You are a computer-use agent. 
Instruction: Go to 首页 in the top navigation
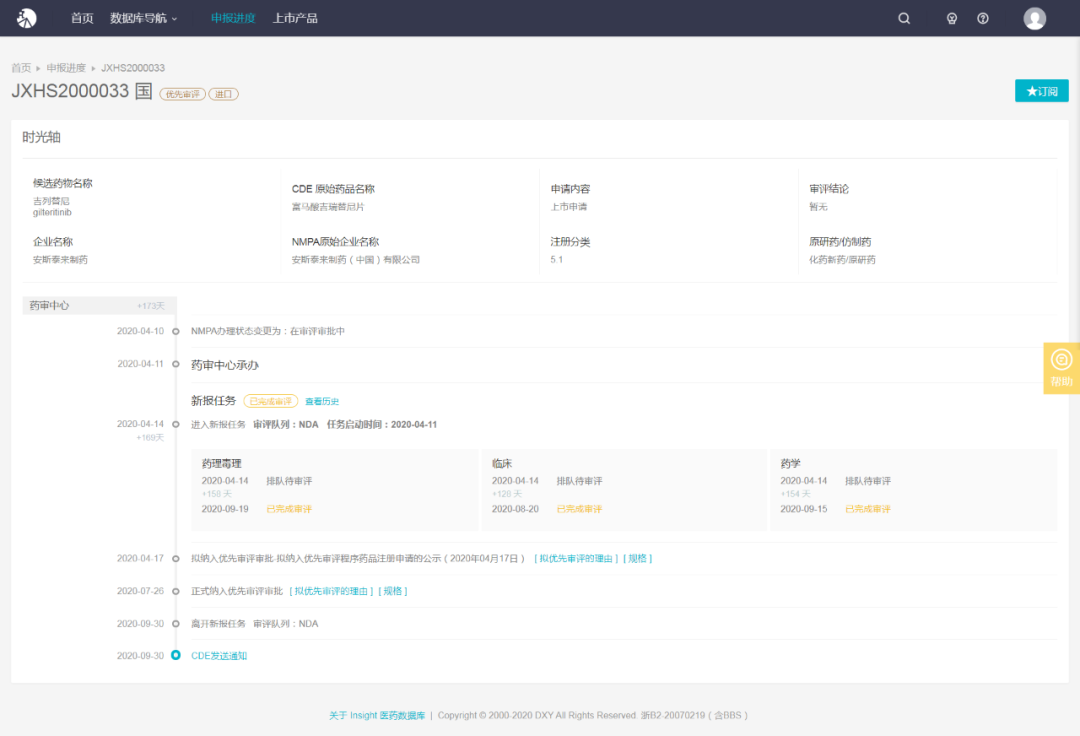tap(82, 18)
